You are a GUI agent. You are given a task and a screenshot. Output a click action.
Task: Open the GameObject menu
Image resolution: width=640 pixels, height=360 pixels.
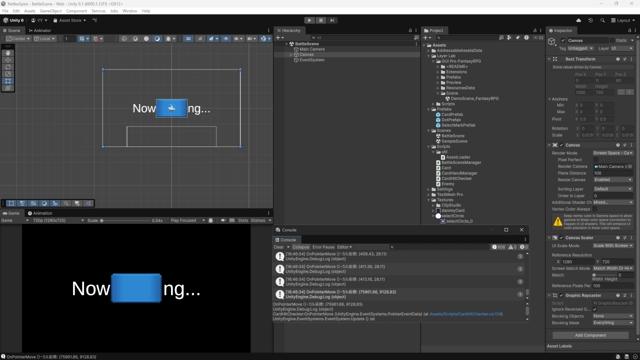51,11
